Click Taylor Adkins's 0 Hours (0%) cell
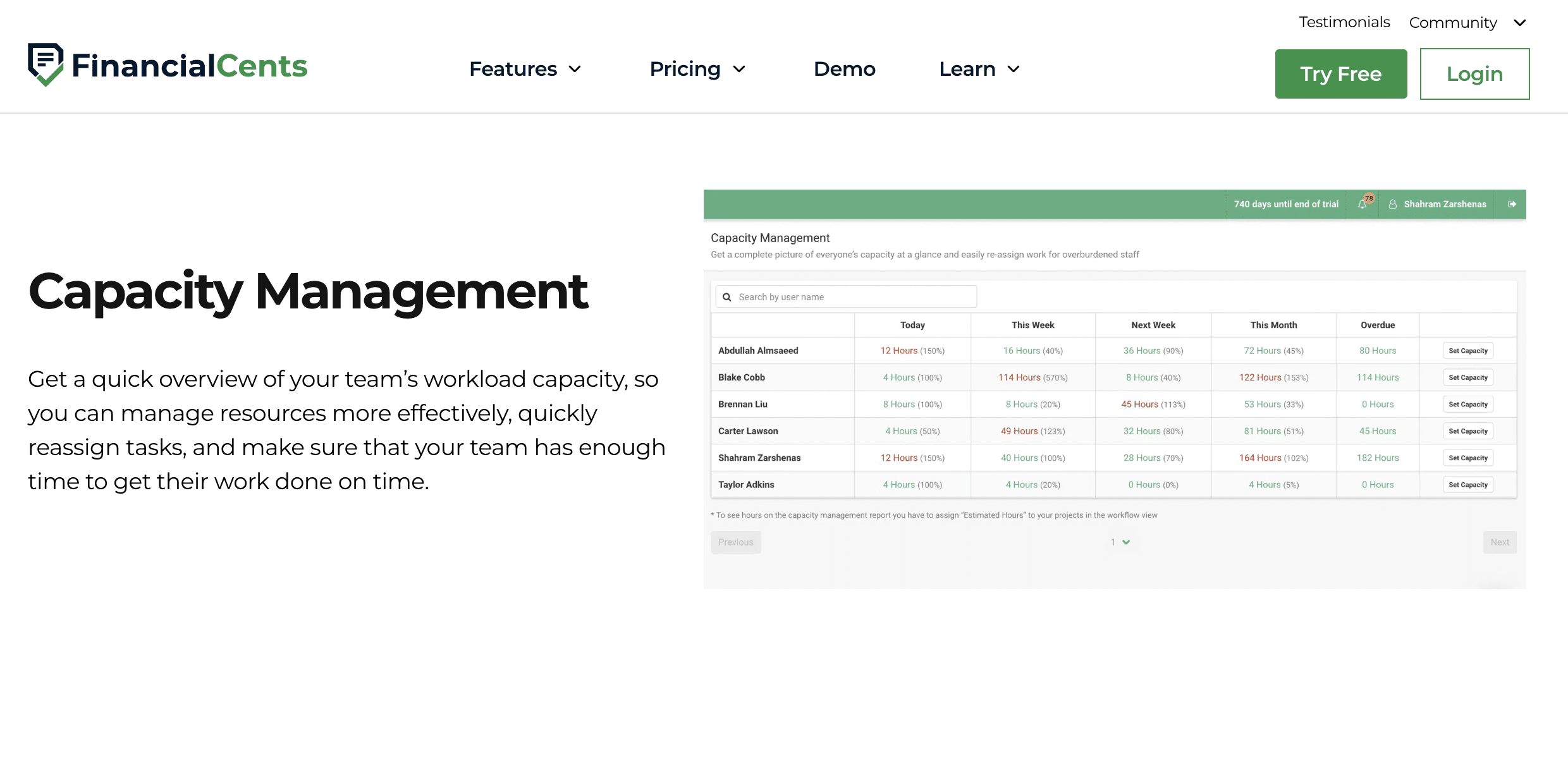The width and height of the screenshot is (1568, 761). pyautogui.click(x=1153, y=485)
